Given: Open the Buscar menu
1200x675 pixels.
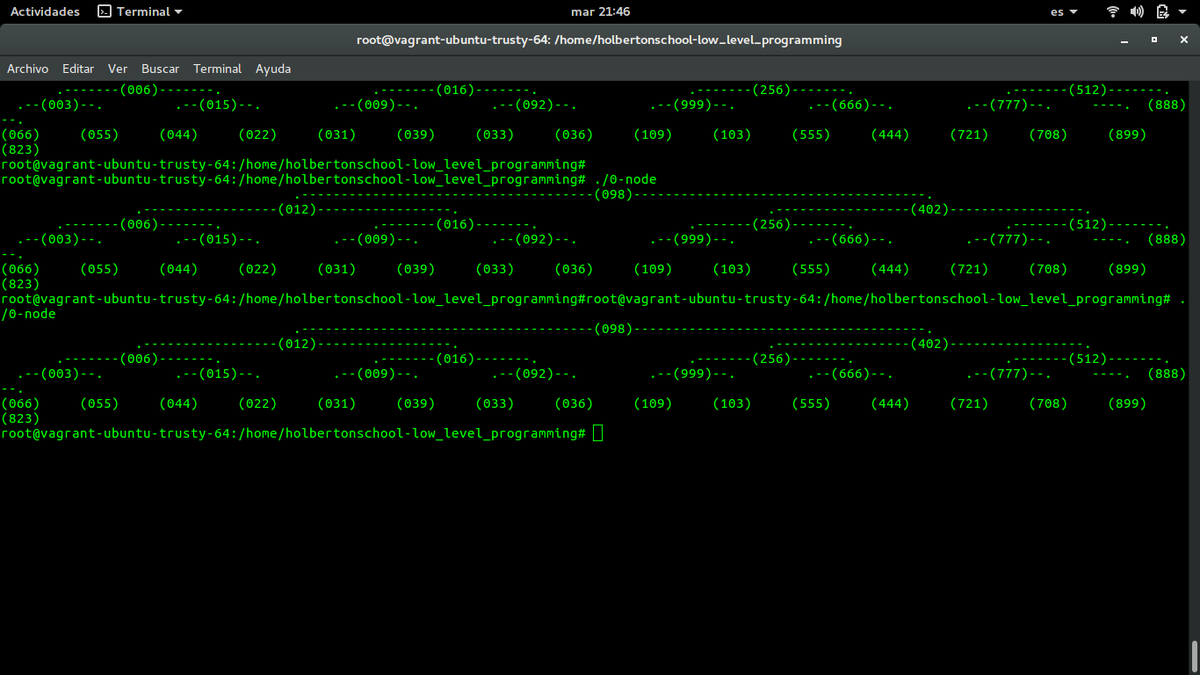Looking at the screenshot, I should [160, 69].
